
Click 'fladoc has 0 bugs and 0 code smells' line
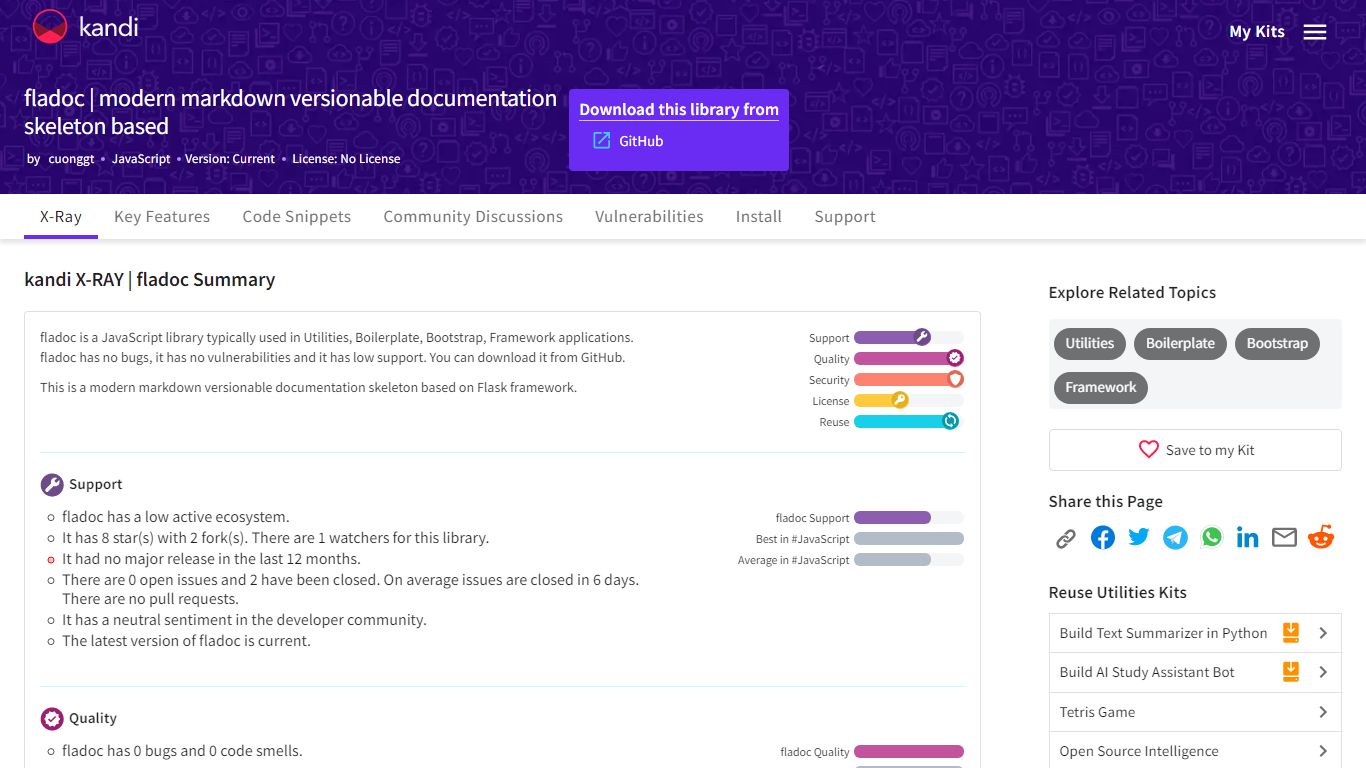(x=182, y=751)
